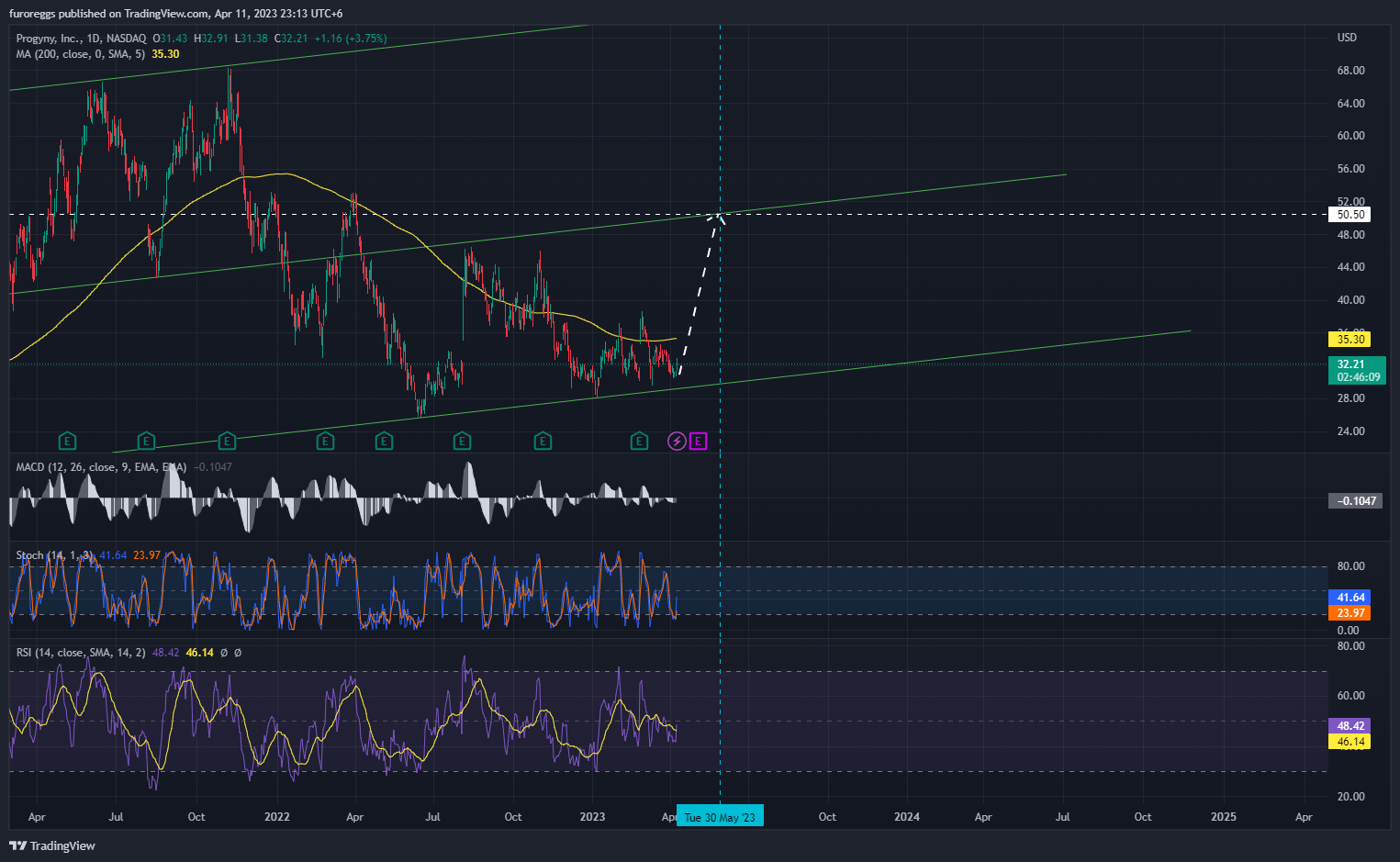Click the last green earnings E marker before the lightning icon

coord(639,442)
